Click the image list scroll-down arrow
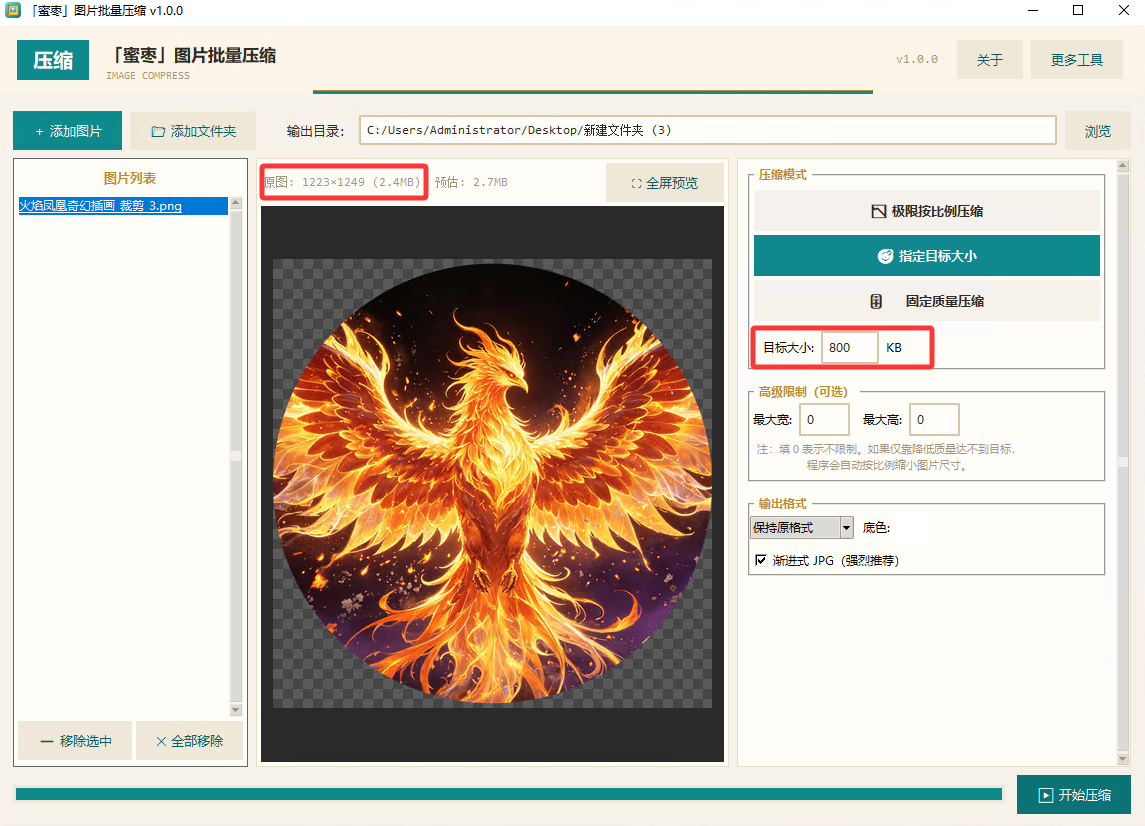1145x826 pixels. 235,710
